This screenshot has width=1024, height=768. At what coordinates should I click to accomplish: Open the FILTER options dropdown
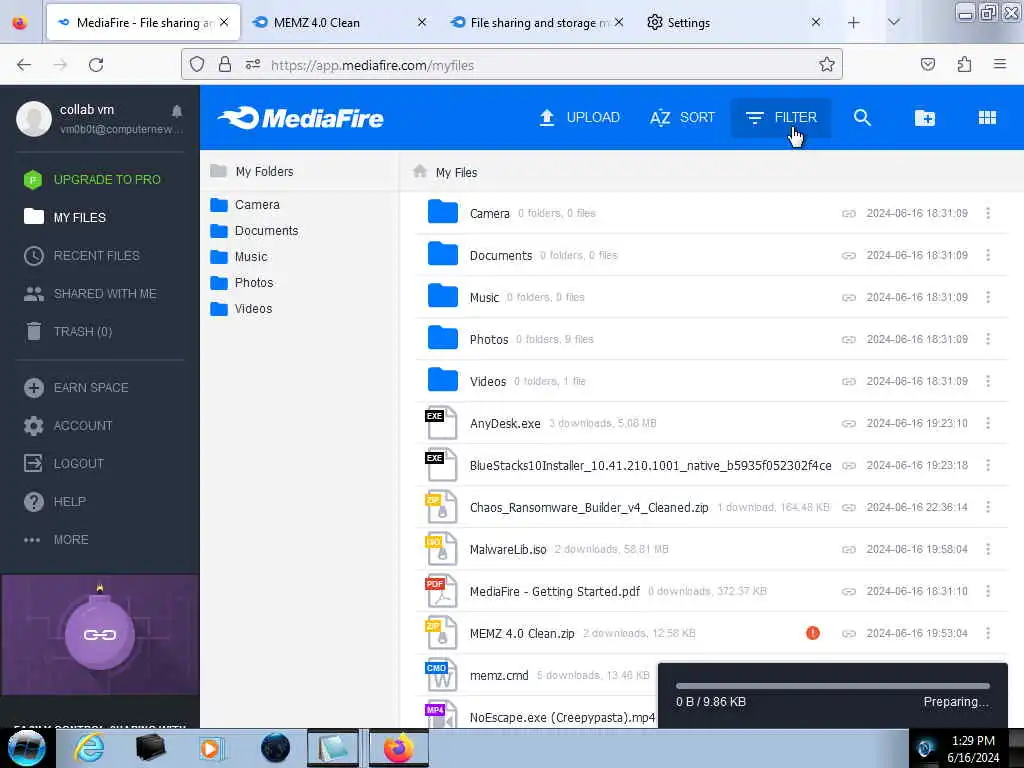[781, 118]
